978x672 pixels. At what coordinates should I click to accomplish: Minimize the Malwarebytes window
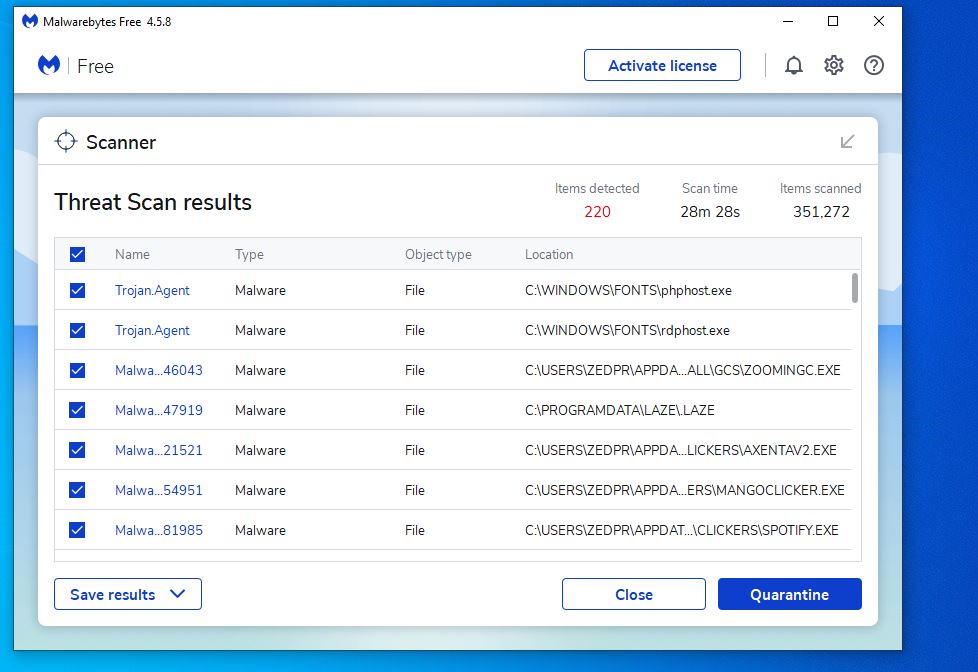pyautogui.click(x=788, y=21)
